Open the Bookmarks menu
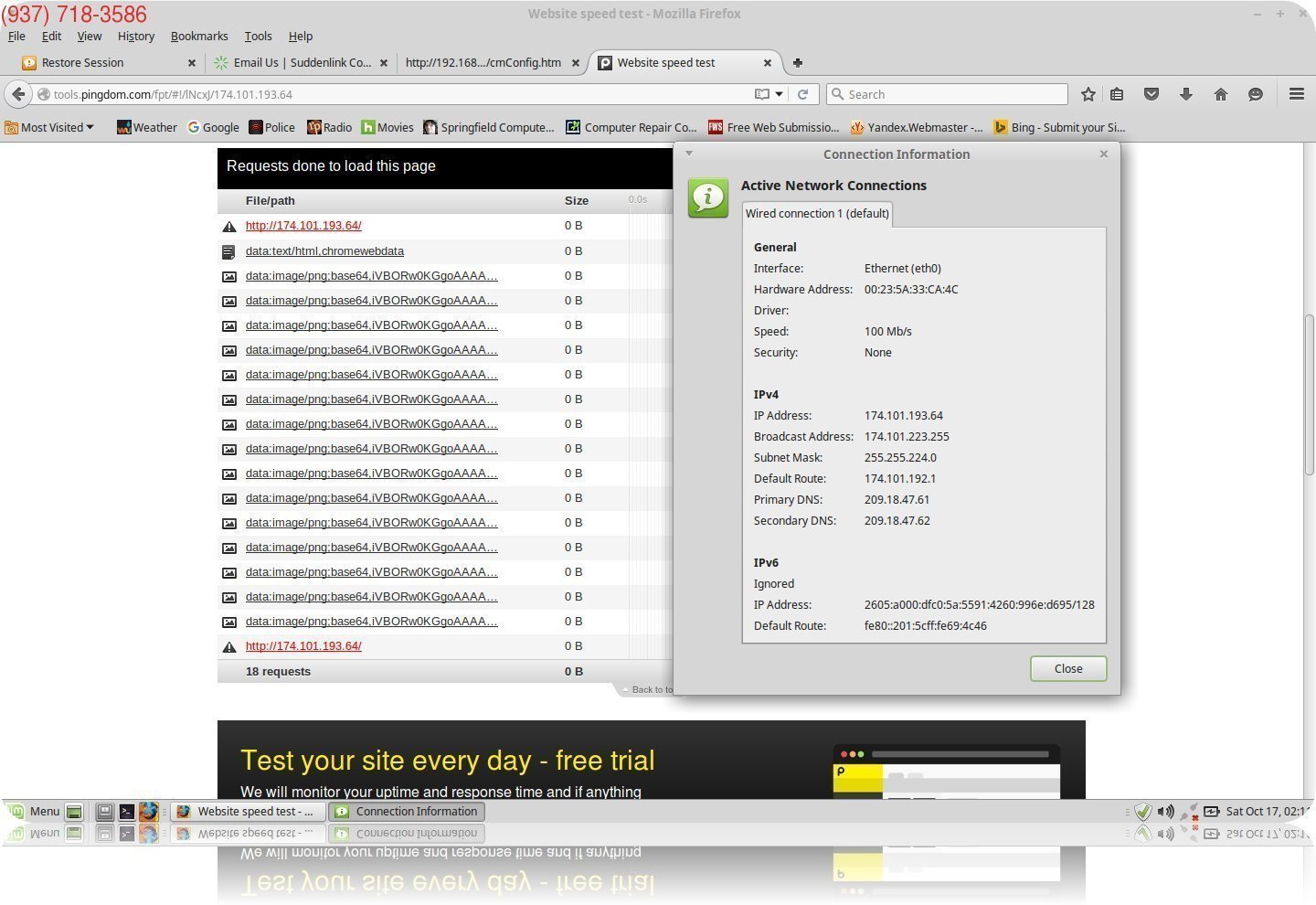Viewport: 1316px width, 905px height. pos(199,36)
